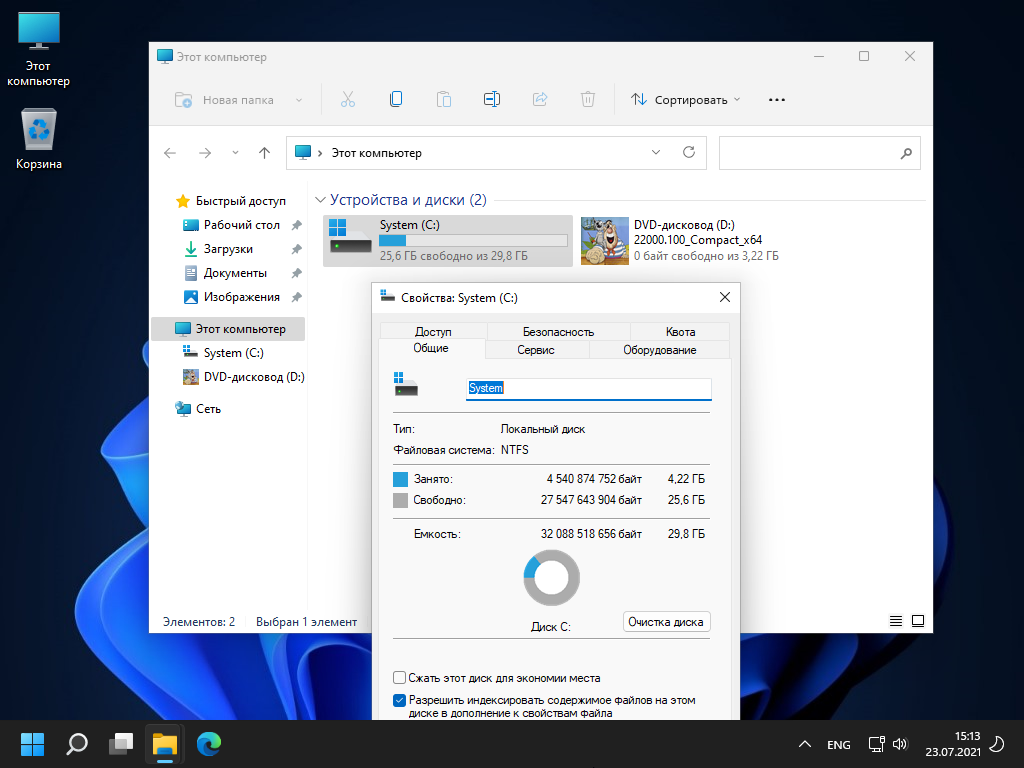1024x768 pixels.
Task: Click the volume speaker tray icon
Action: (x=900, y=744)
